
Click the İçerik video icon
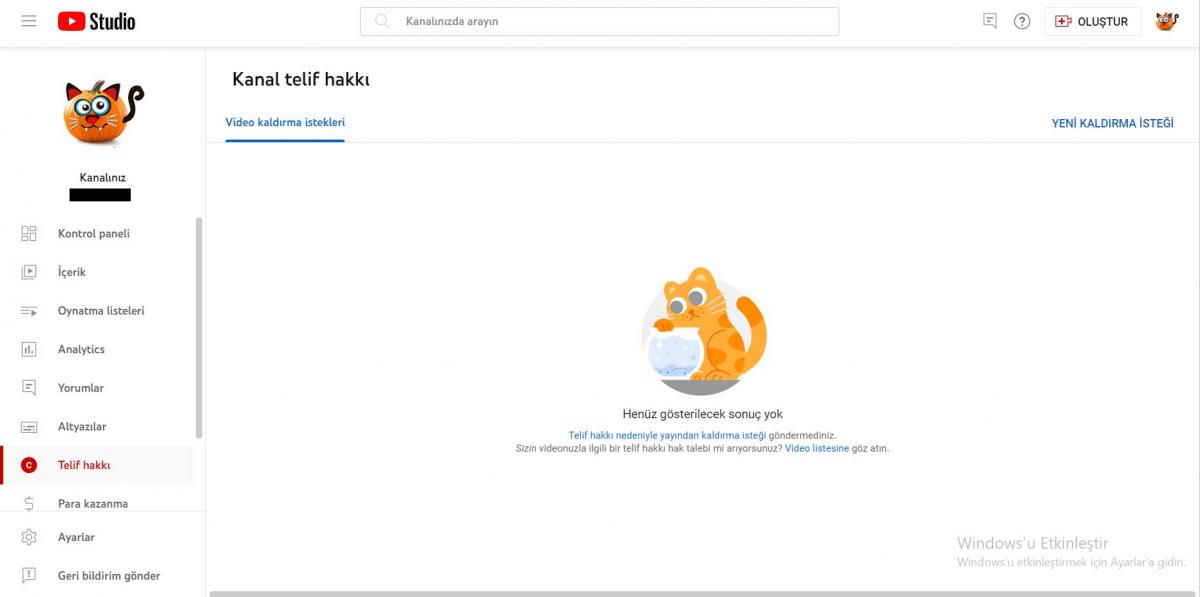pos(29,272)
